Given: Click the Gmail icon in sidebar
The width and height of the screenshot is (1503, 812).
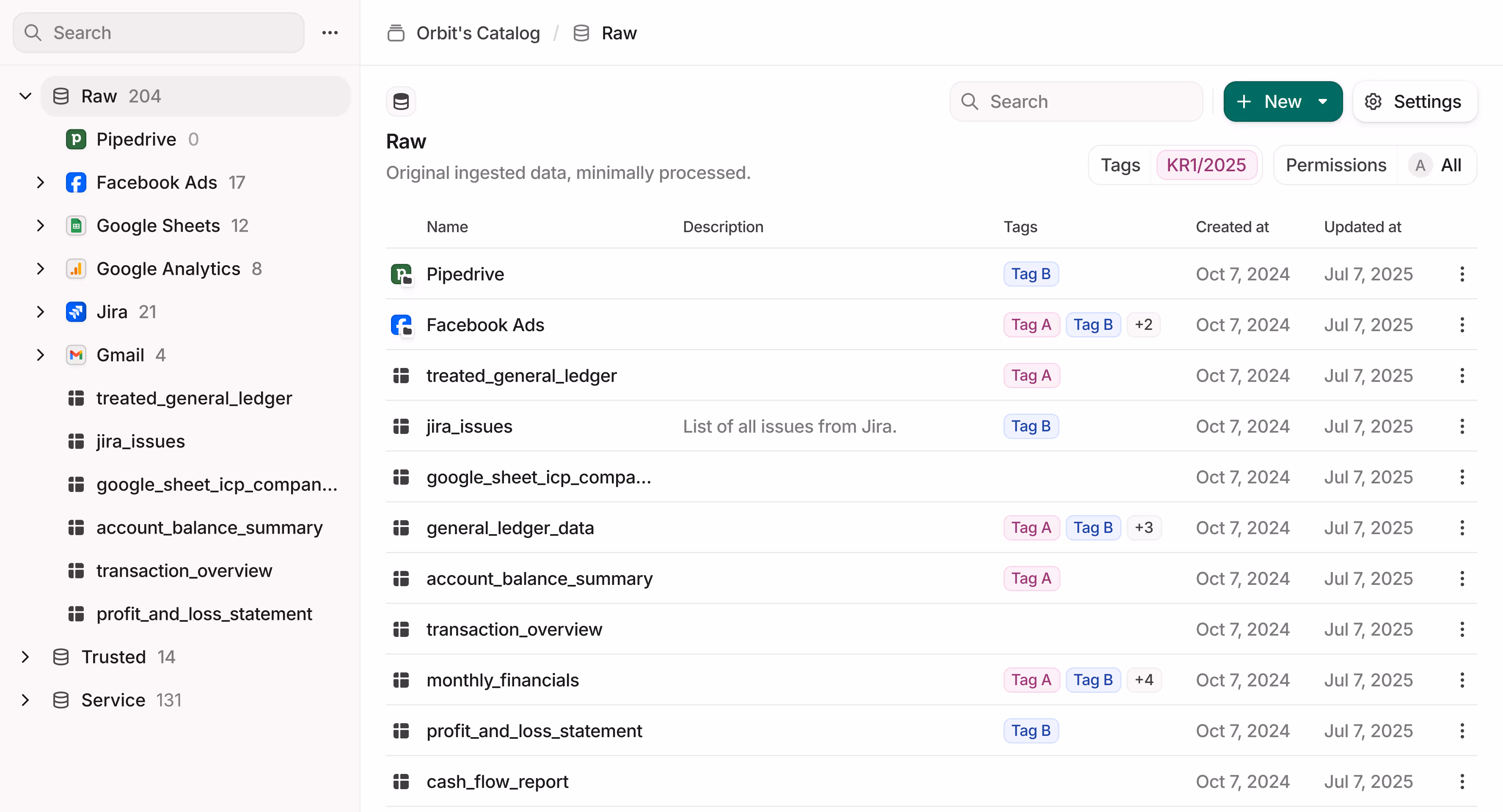Looking at the screenshot, I should 76,355.
